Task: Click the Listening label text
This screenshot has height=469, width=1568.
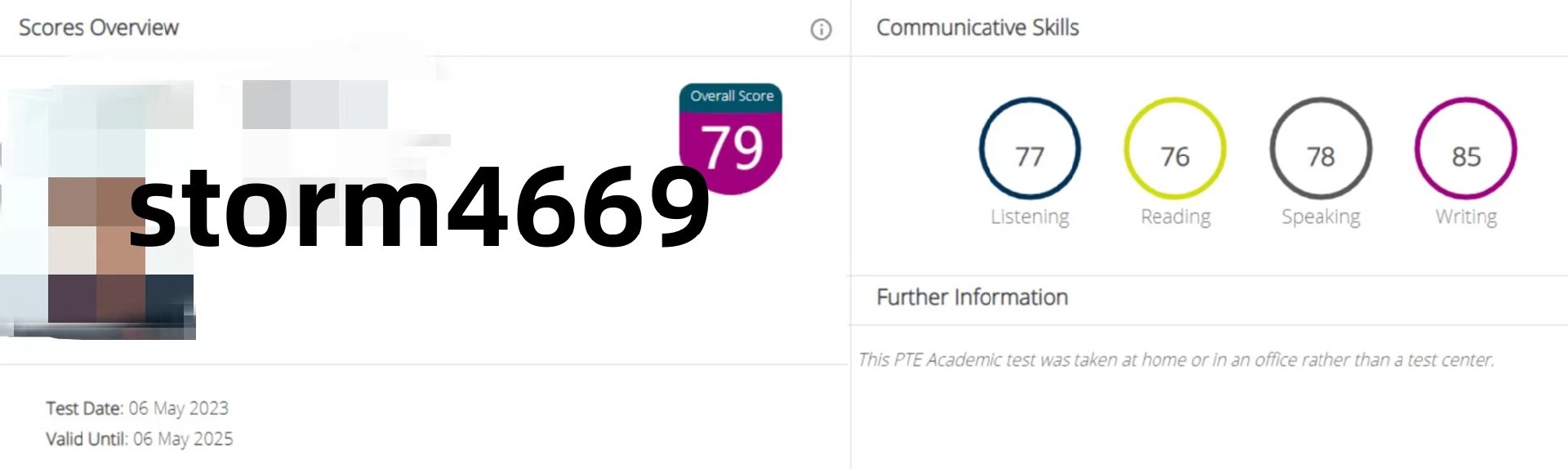Action: tap(1030, 217)
